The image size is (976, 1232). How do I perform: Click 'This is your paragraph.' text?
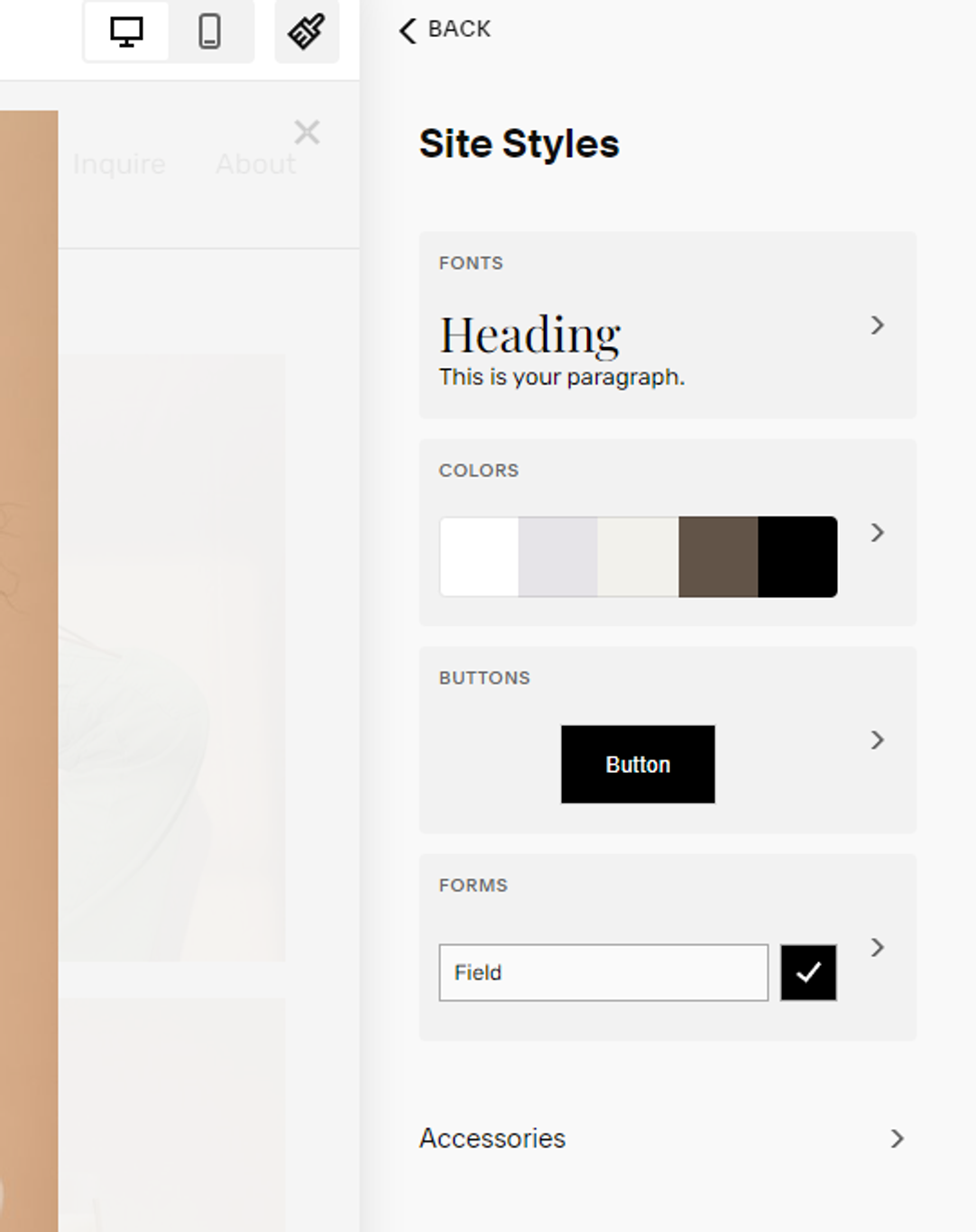(x=562, y=377)
